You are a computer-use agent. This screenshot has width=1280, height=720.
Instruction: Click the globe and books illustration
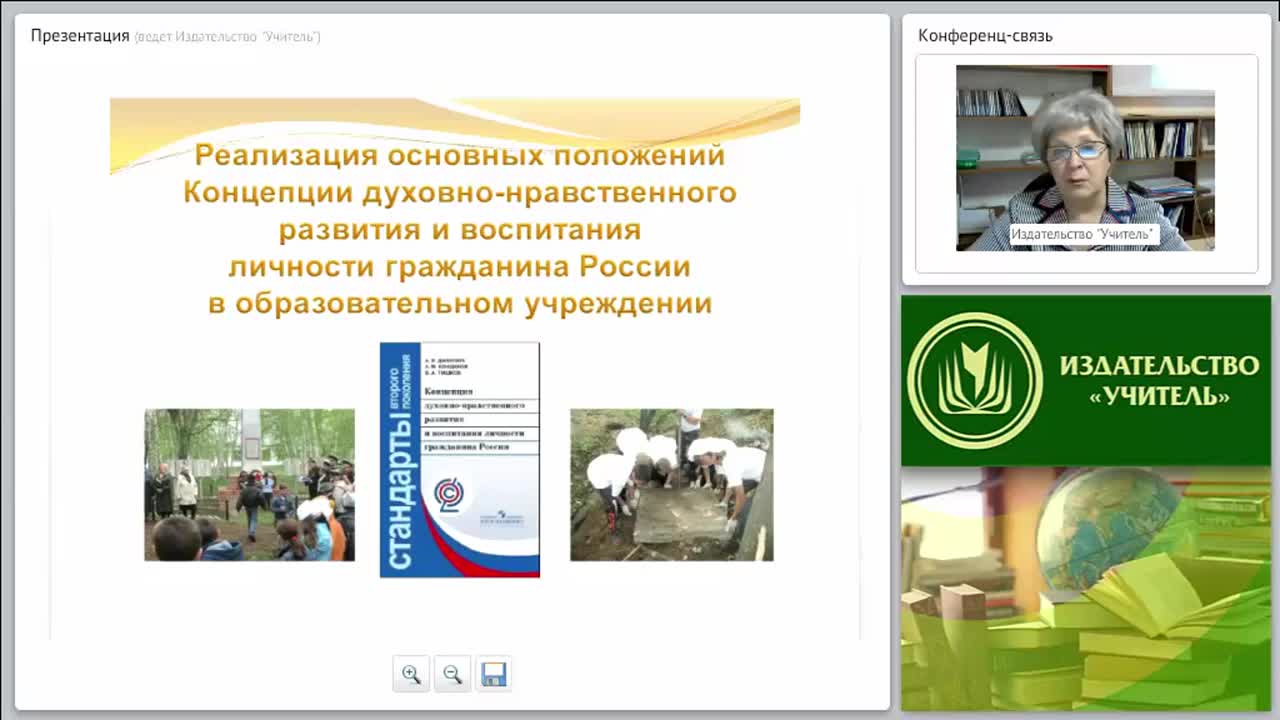[1086, 589]
